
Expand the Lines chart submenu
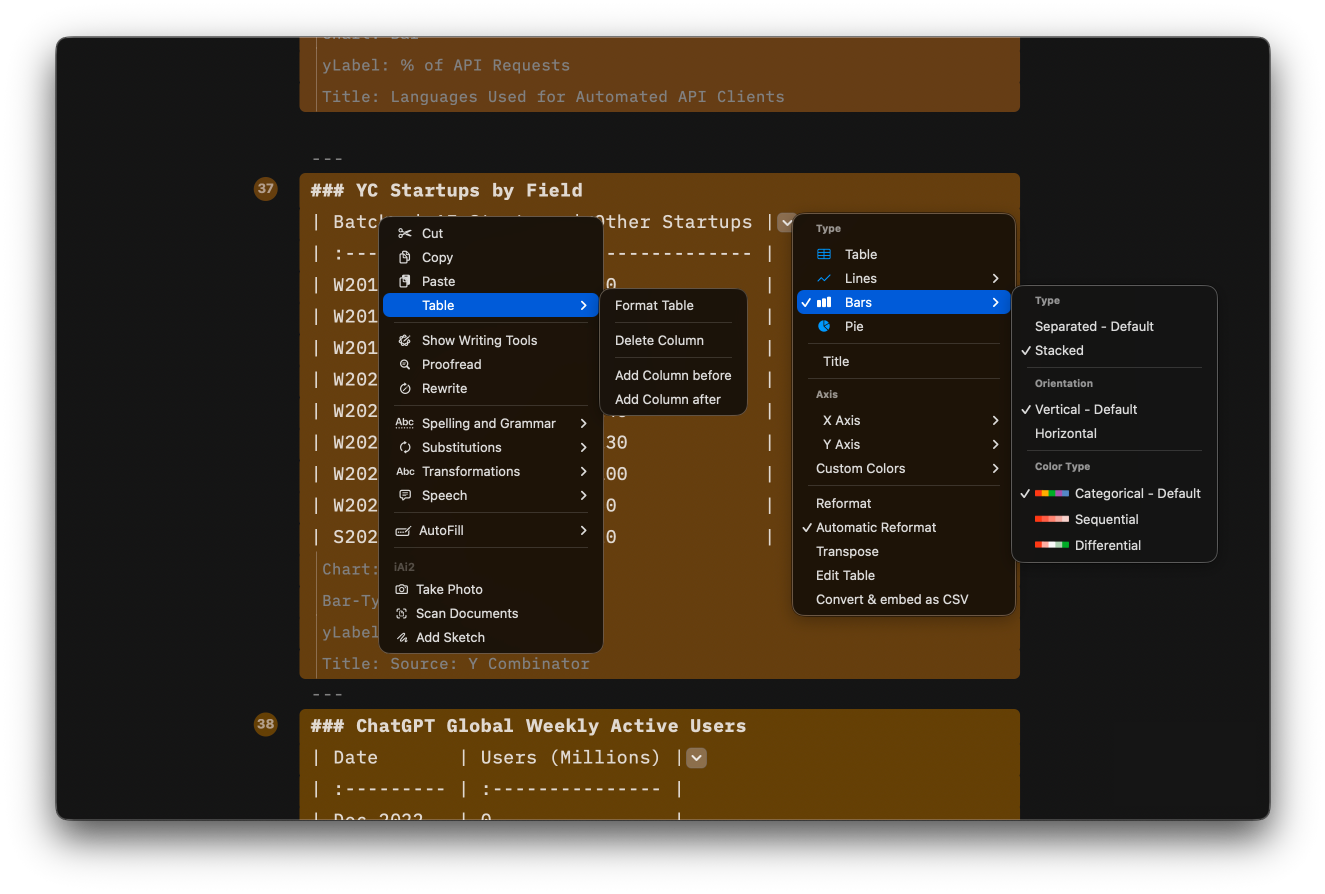[x=903, y=278]
